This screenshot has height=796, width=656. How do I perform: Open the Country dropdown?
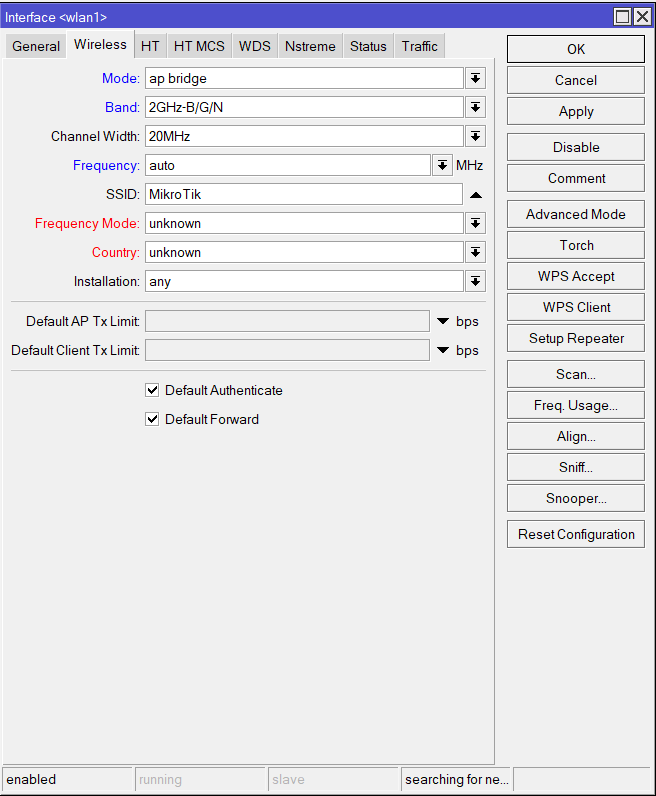pyautogui.click(x=476, y=252)
